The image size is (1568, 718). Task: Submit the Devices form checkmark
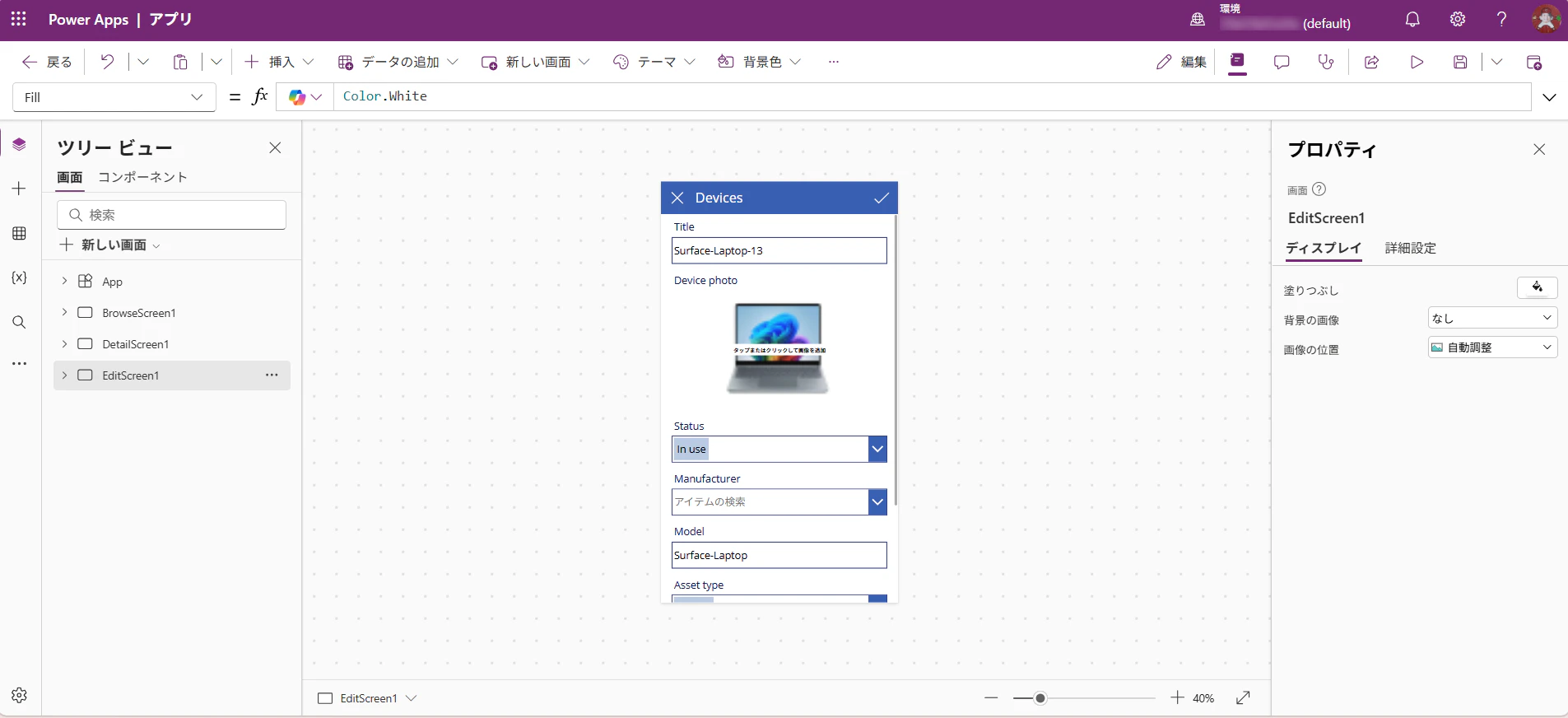(882, 198)
